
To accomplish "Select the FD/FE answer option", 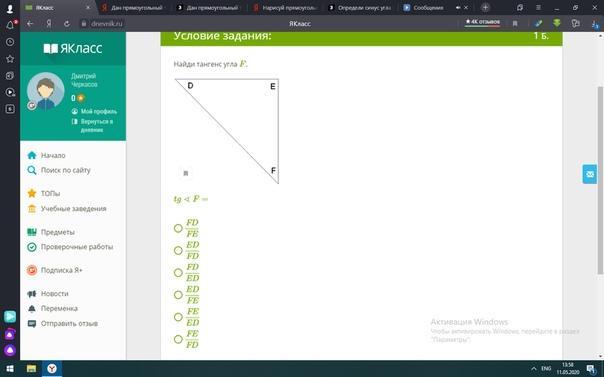I will click(x=178, y=228).
